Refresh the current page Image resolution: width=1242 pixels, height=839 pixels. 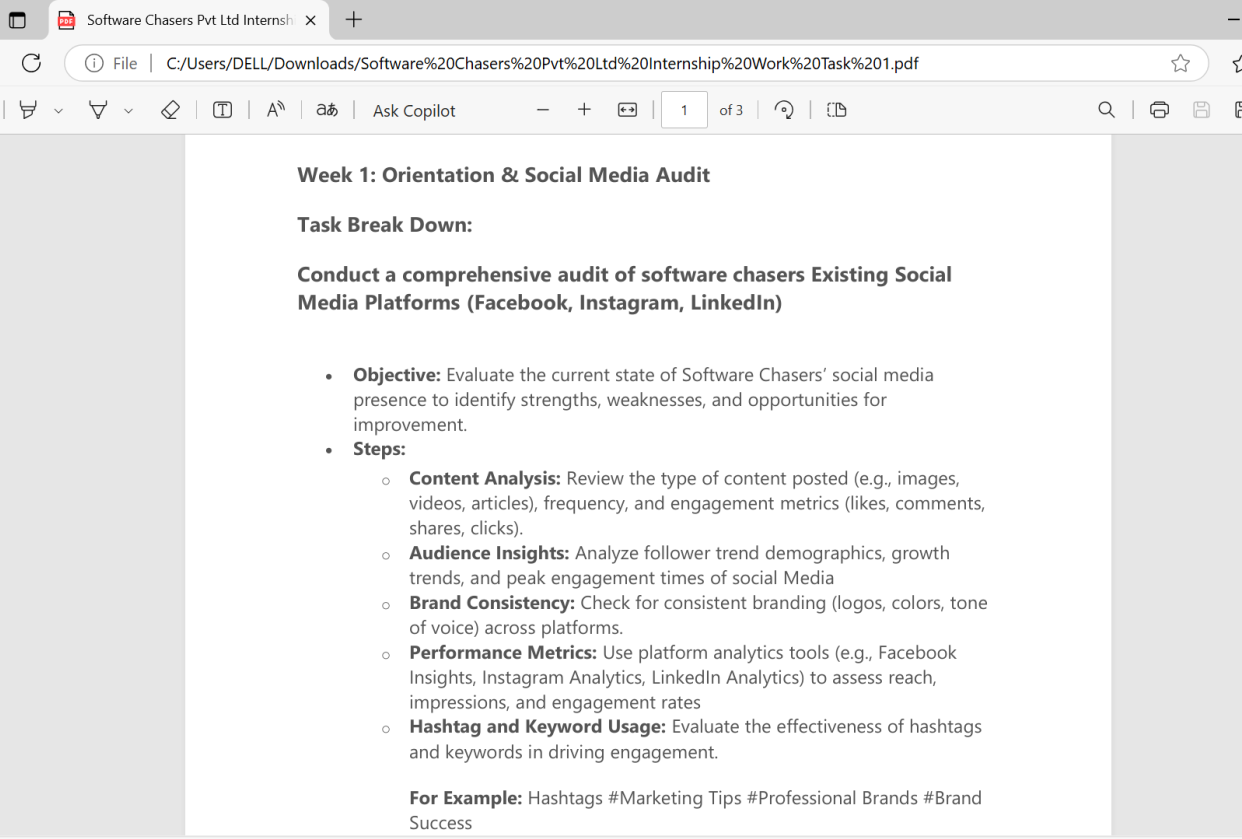click(x=31, y=63)
